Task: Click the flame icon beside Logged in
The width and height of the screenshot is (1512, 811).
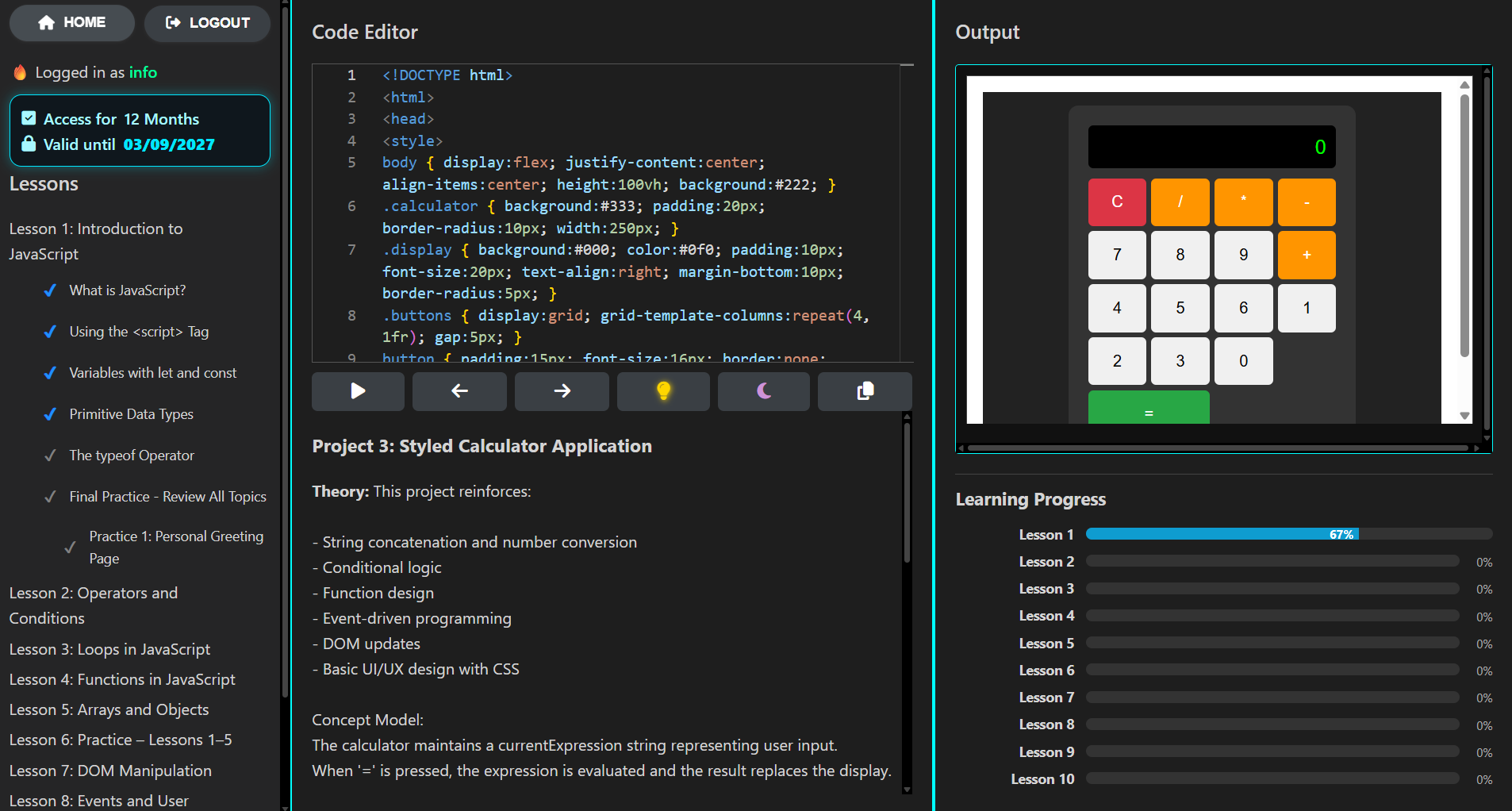Action: point(19,71)
